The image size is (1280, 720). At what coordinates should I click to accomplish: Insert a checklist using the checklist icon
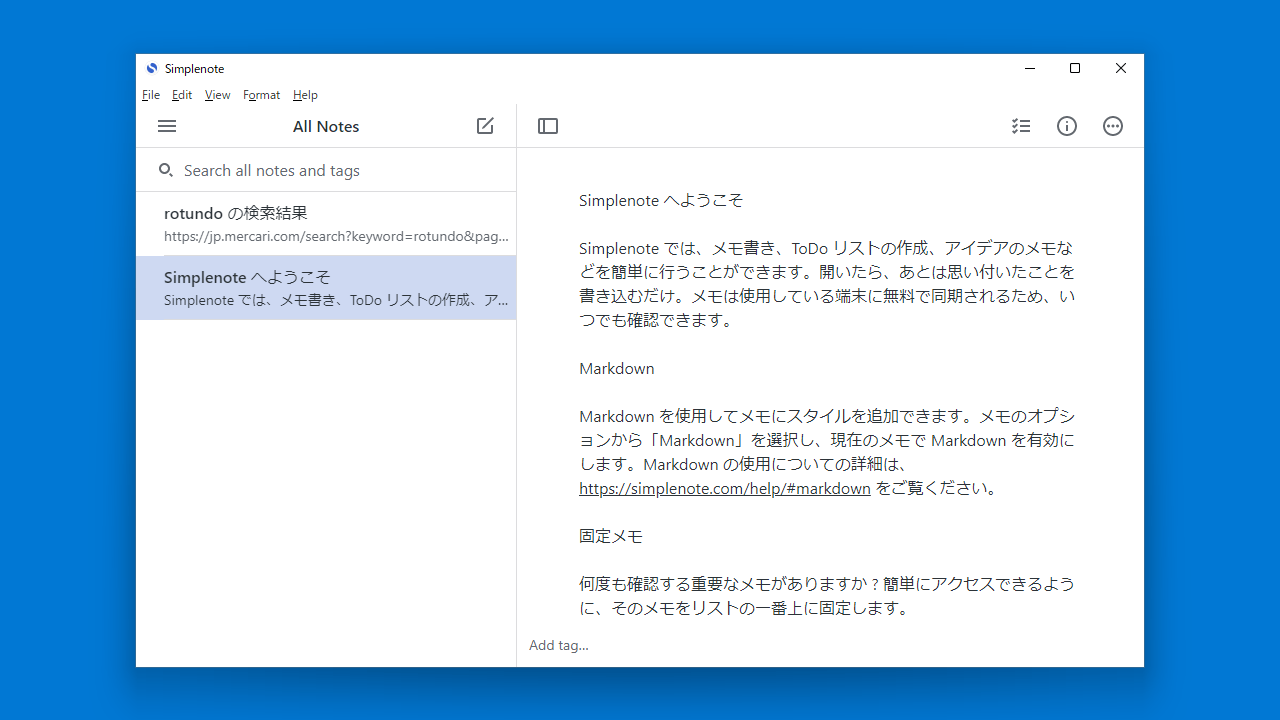click(1021, 126)
